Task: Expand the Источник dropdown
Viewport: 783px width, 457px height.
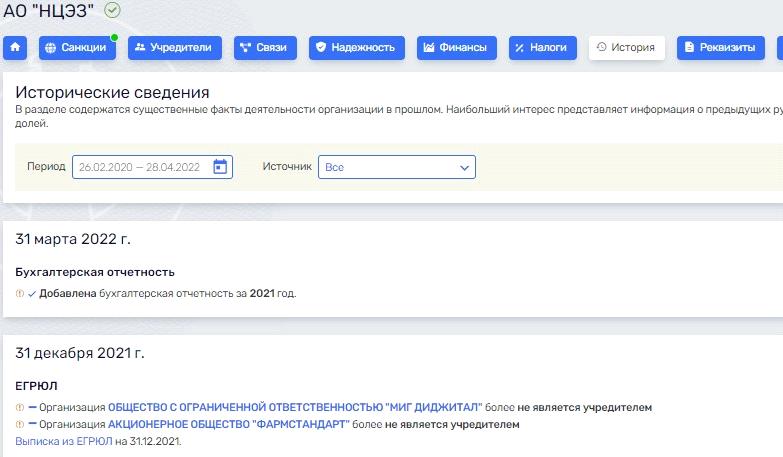Action: tap(397, 167)
